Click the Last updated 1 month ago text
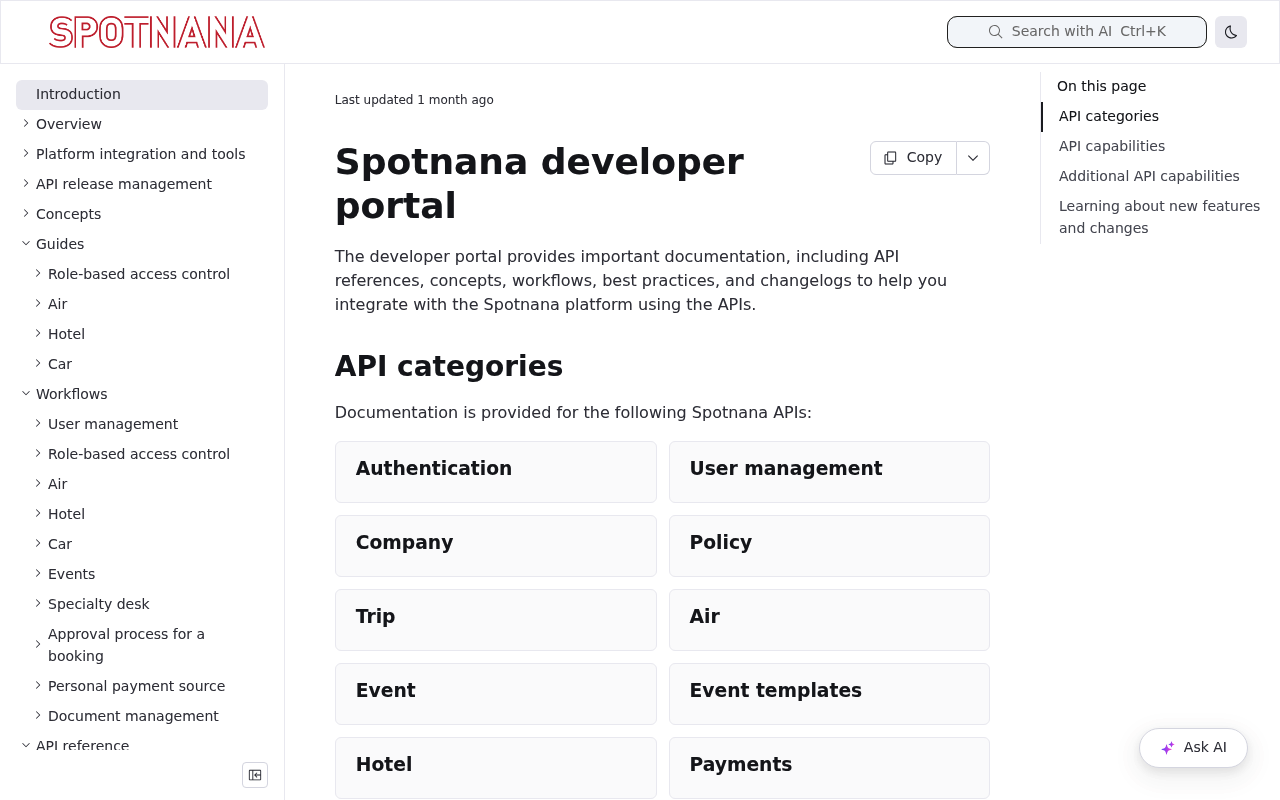Image resolution: width=1280 pixels, height=800 pixels. click(x=414, y=100)
